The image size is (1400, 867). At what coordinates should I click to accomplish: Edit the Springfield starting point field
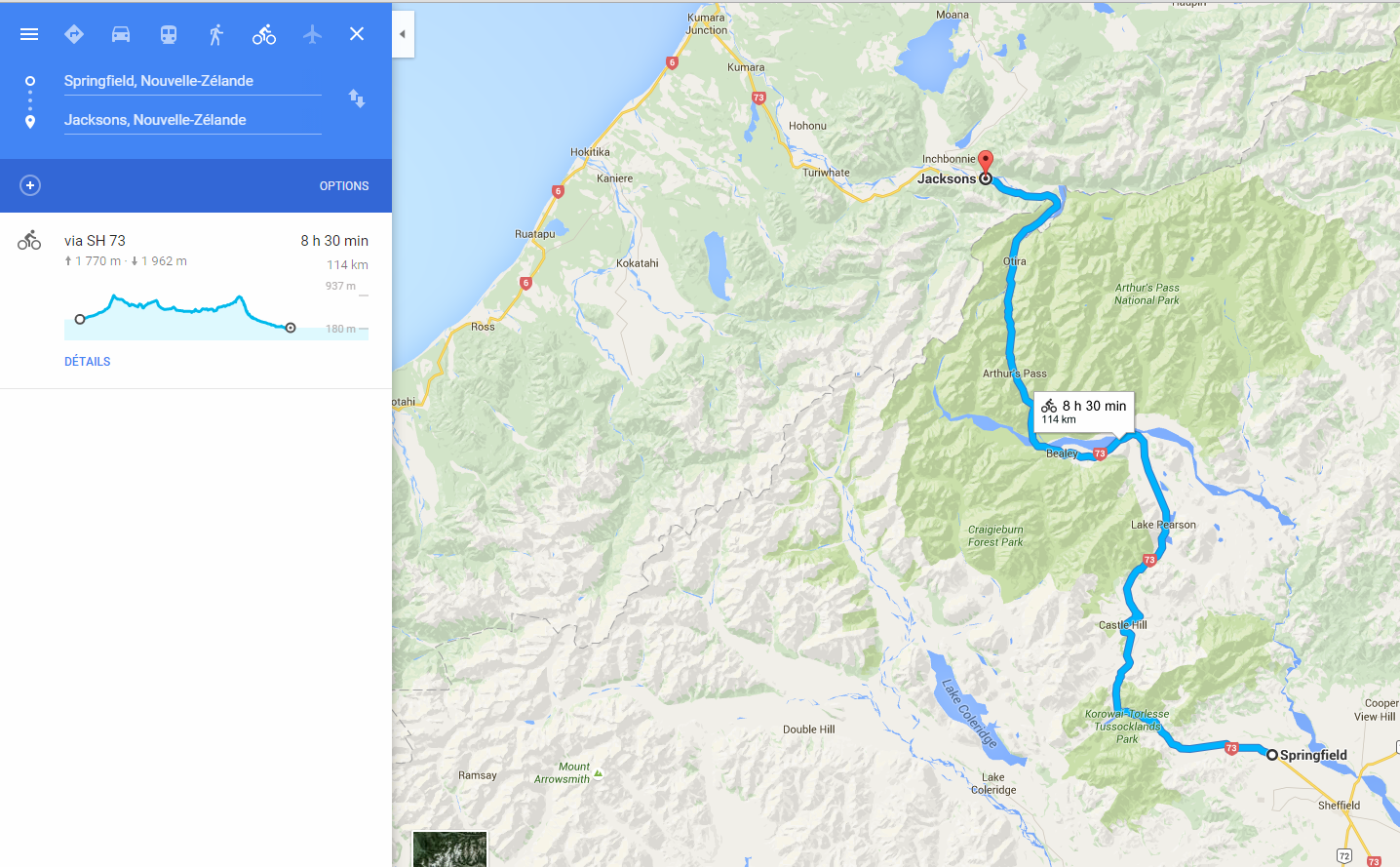[x=193, y=81]
